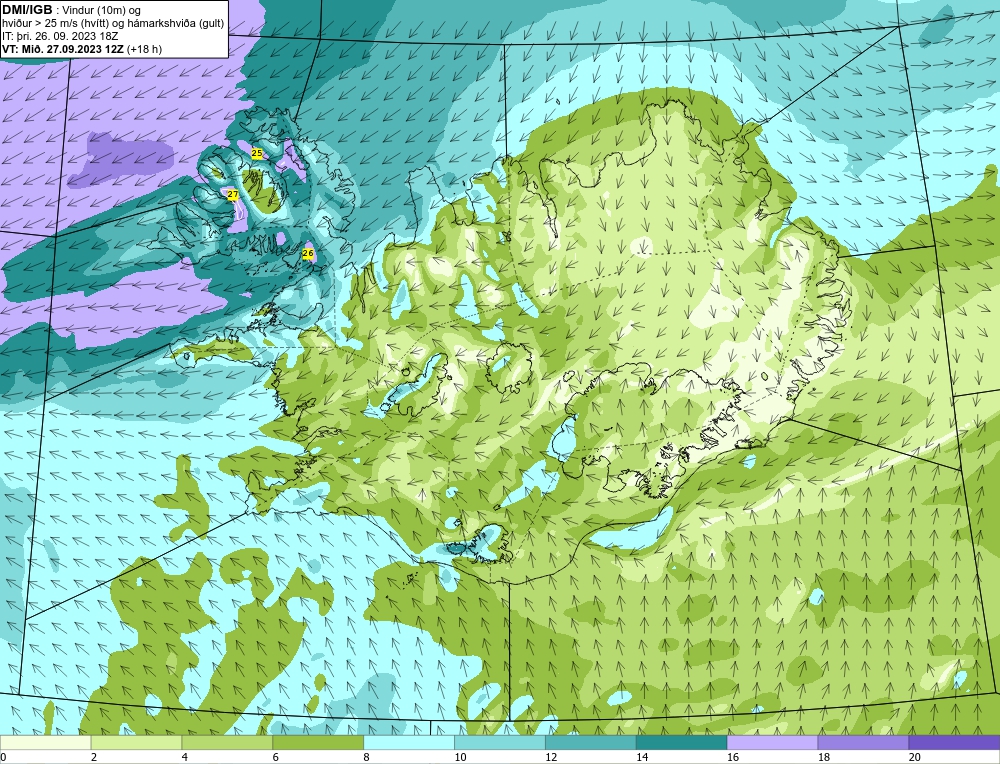Click the 'VT: Mið. 27.09.2023 12Z' line
The image size is (1000, 764).
(x=64, y=49)
